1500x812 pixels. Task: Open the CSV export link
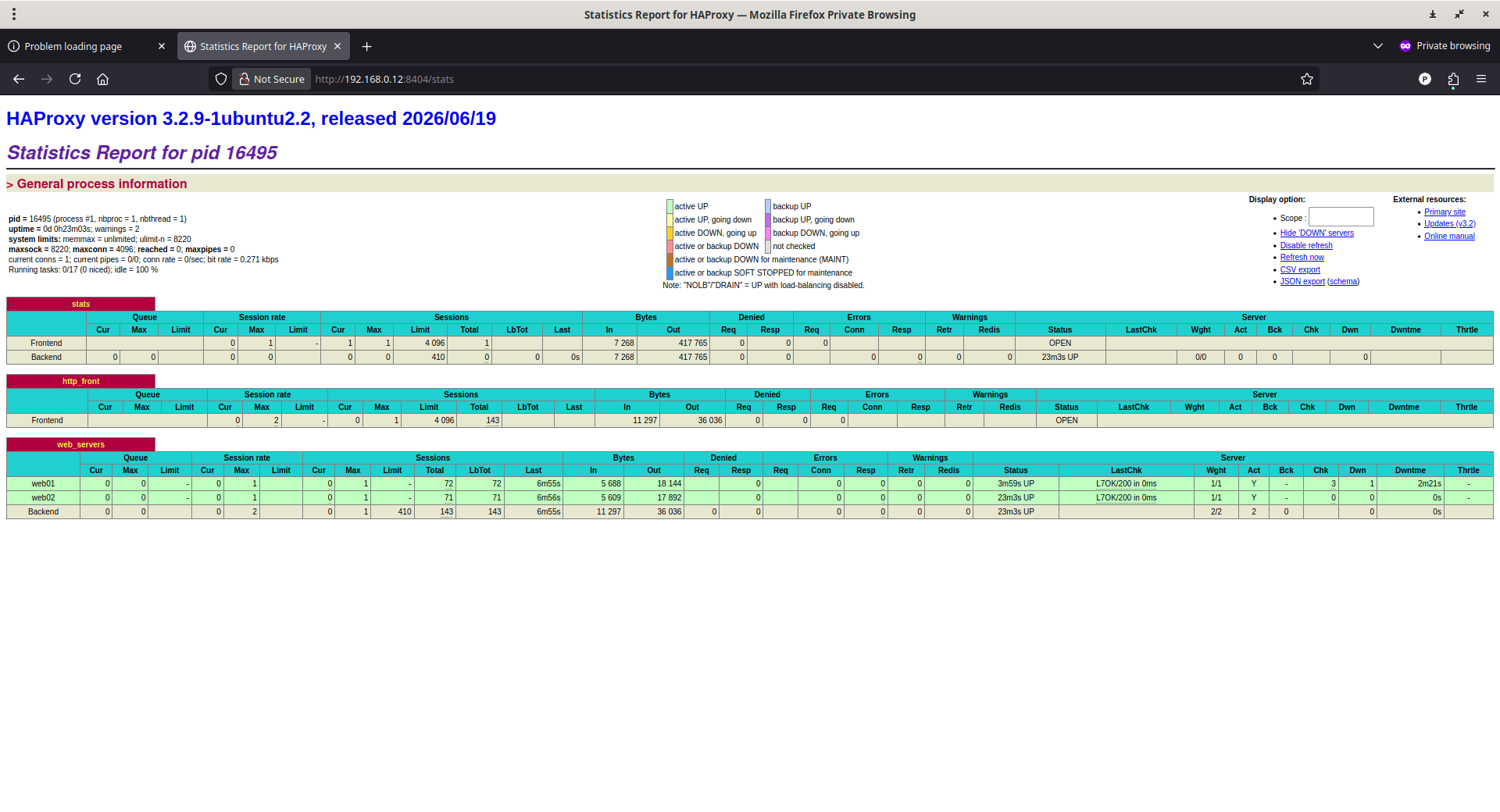pyautogui.click(x=1300, y=269)
